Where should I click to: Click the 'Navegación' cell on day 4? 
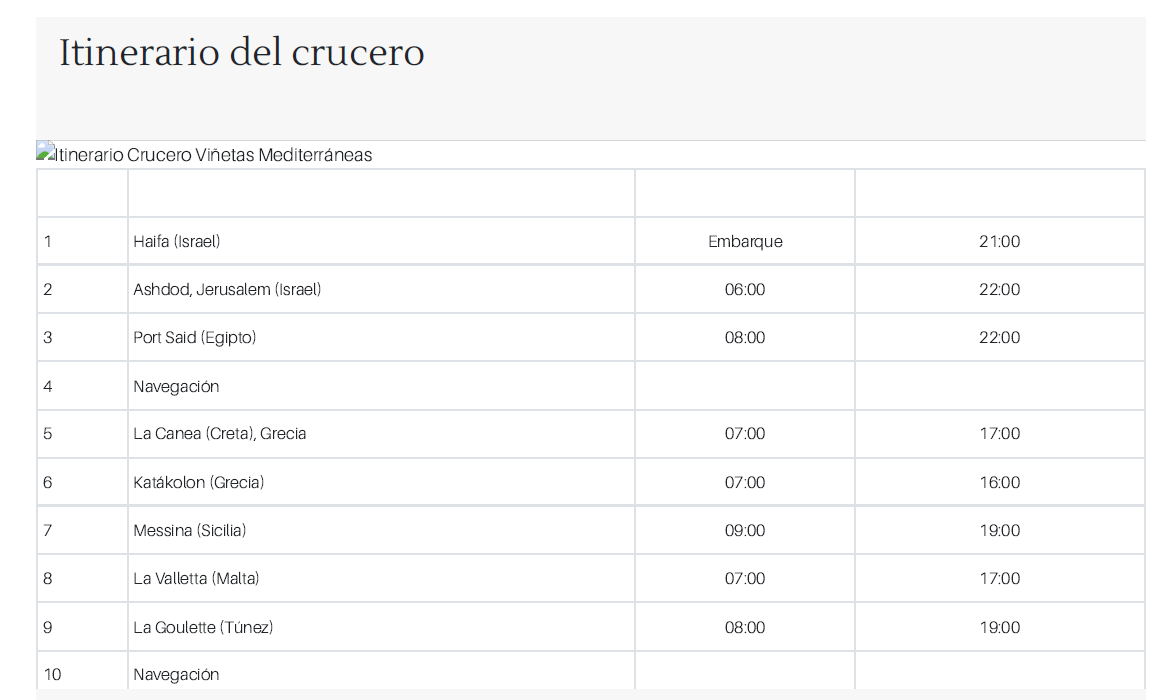pos(176,386)
